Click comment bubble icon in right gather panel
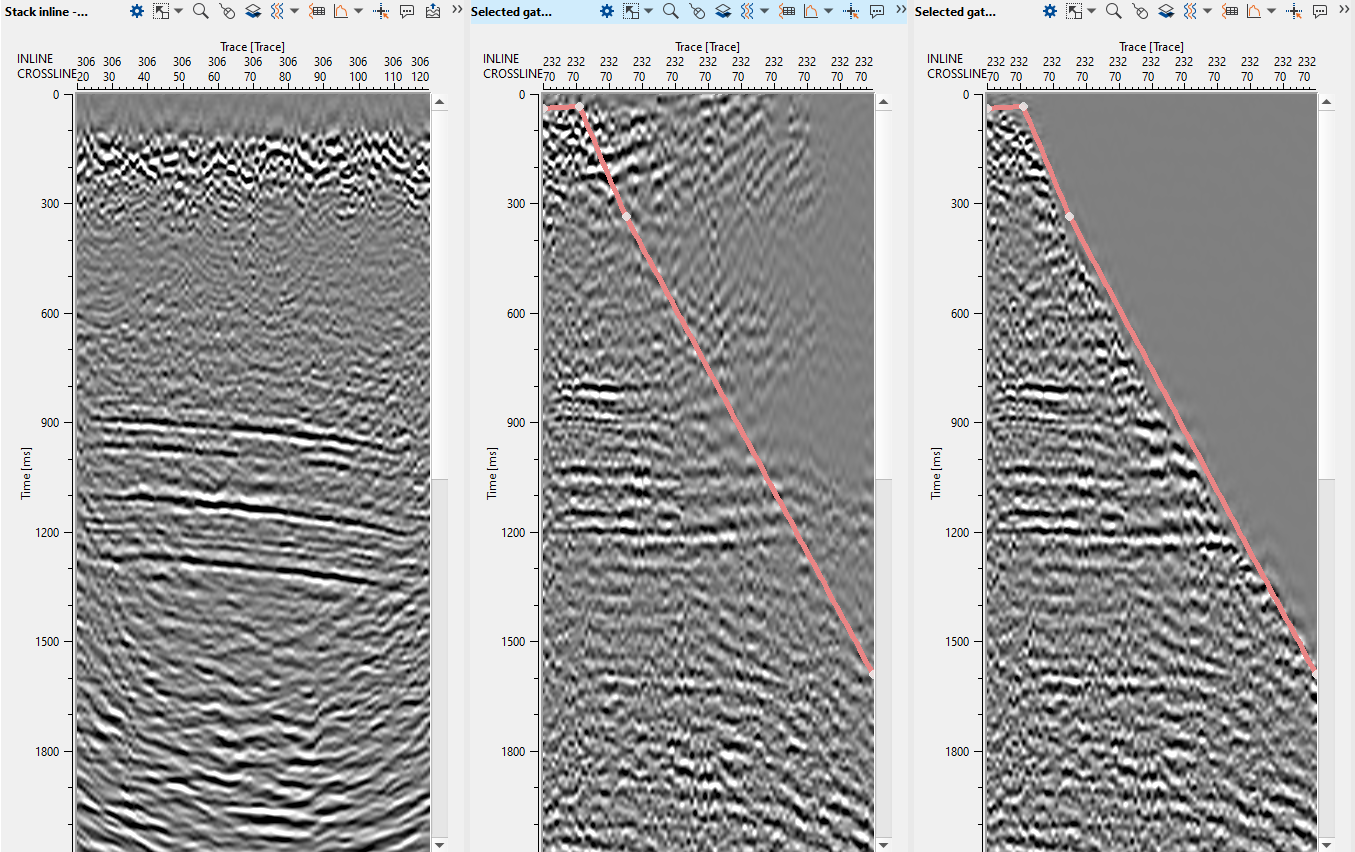The image size is (1355, 852). (x=1320, y=11)
